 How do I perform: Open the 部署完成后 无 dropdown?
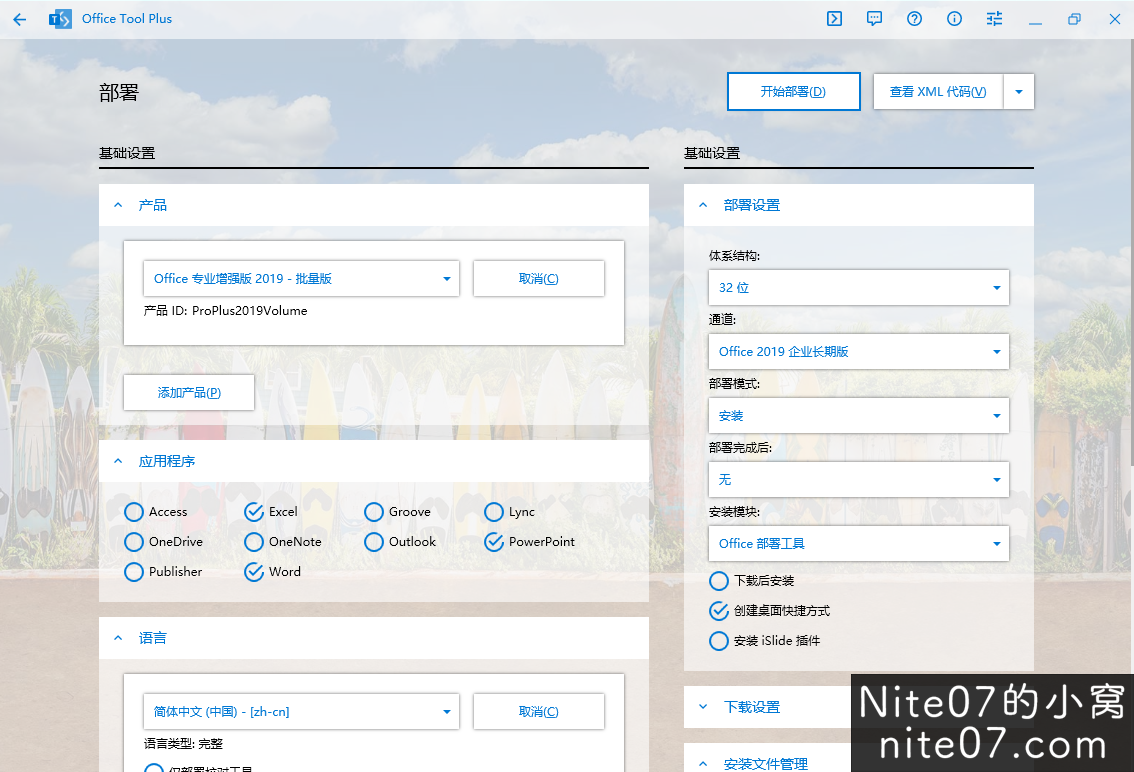click(x=858, y=480)
